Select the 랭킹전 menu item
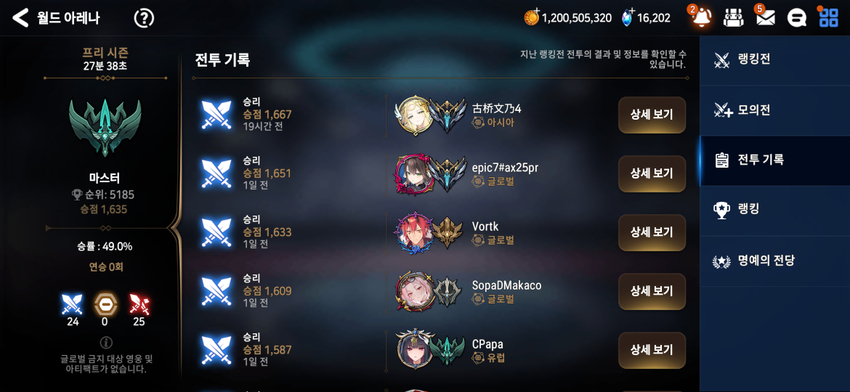 pos(775,60)
